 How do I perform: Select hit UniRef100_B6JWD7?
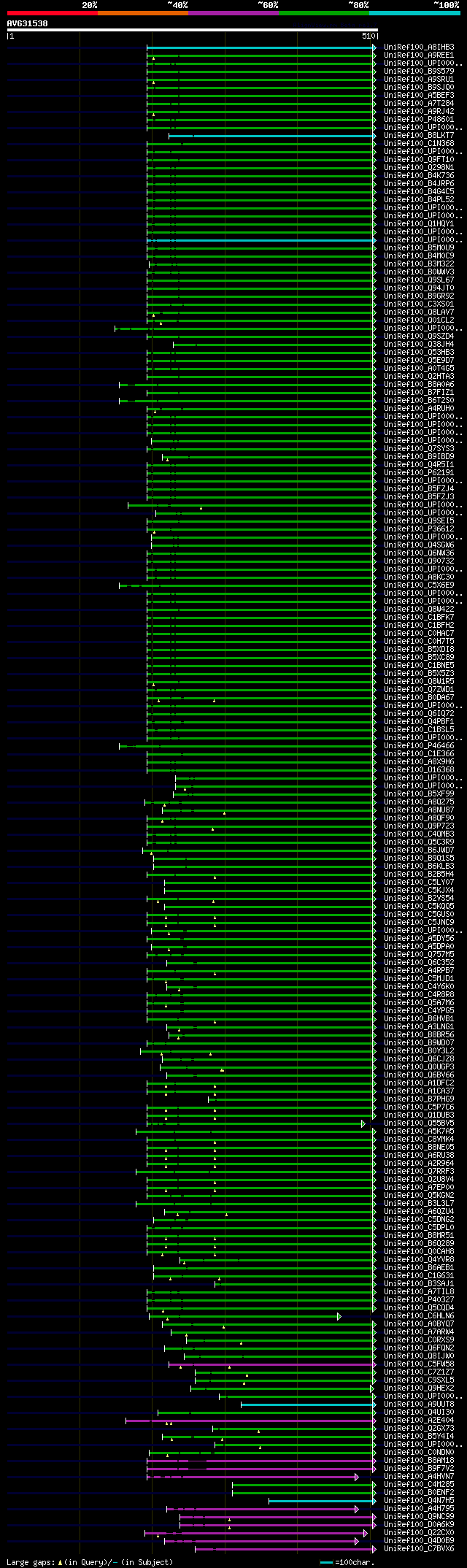coord(419,850)
